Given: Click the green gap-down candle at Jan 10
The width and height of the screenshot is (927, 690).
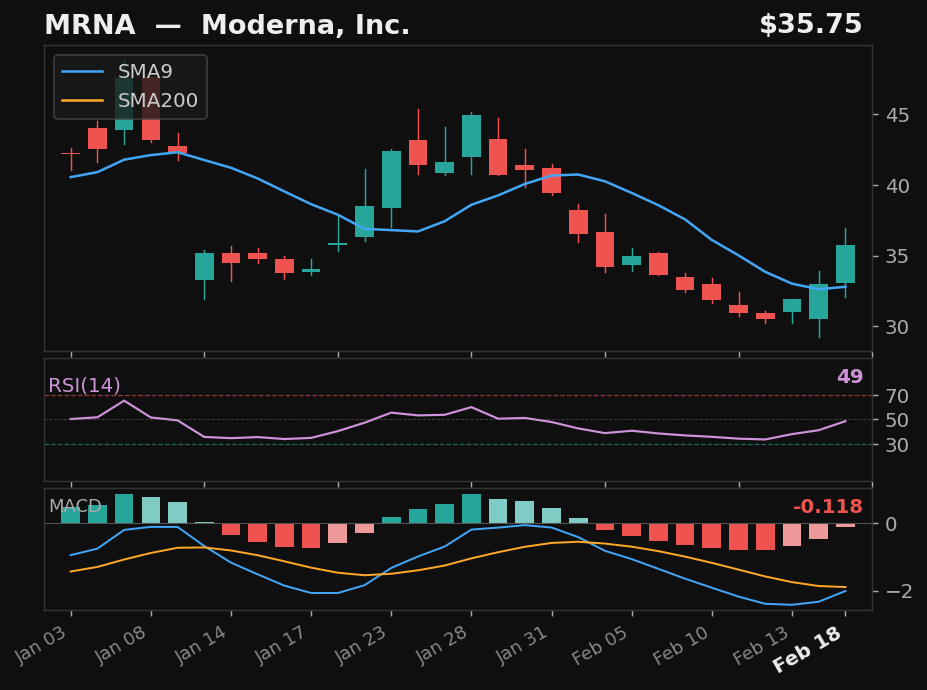Looking at the screenshot, I should pyautogui.click(x=205, y=266).
